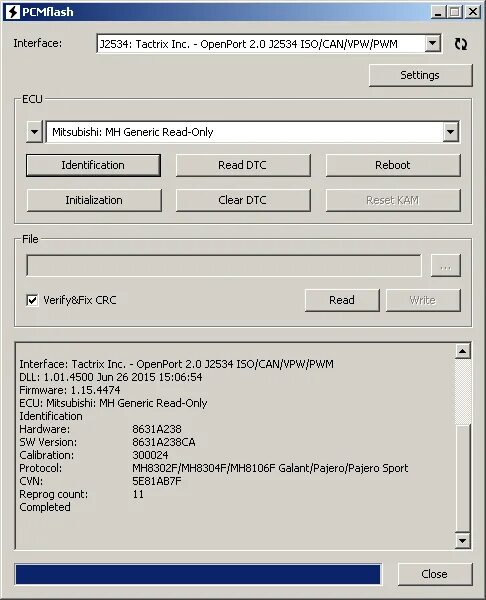The height and width of the screenshot is (600, 486).
Task: Click the PCMflash lightning title icon
Action: [x=13, y=12]
